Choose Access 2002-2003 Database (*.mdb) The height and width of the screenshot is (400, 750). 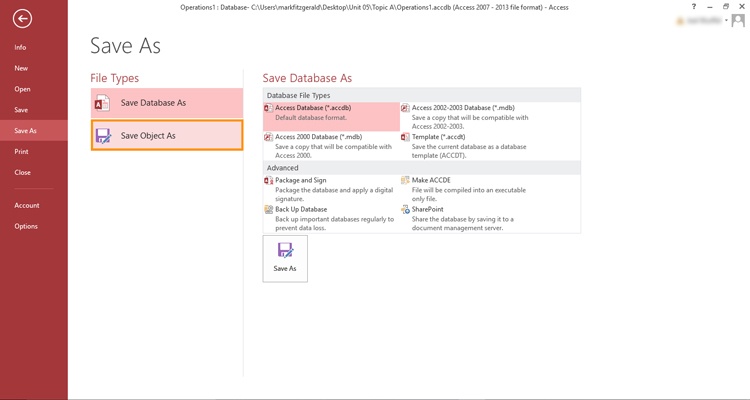coord(468,117)
